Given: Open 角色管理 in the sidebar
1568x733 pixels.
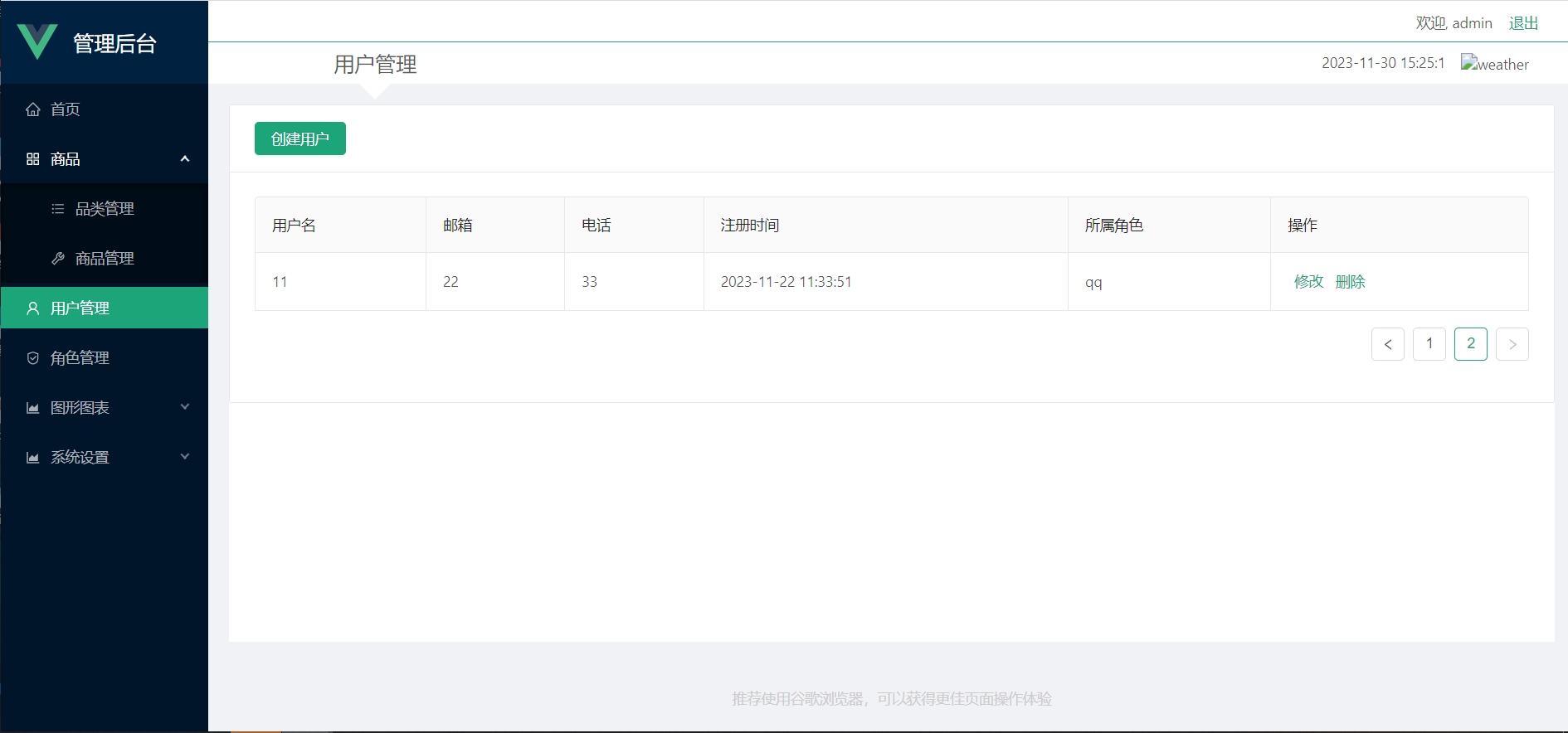Looking at the screenshot, I should pos(105,357).
